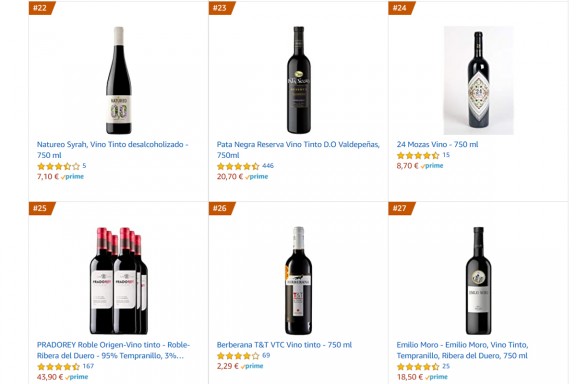576x384 pixels.
Task: Click the 20,70 € price of Pata Negra
Action: (x=230, y=176)
